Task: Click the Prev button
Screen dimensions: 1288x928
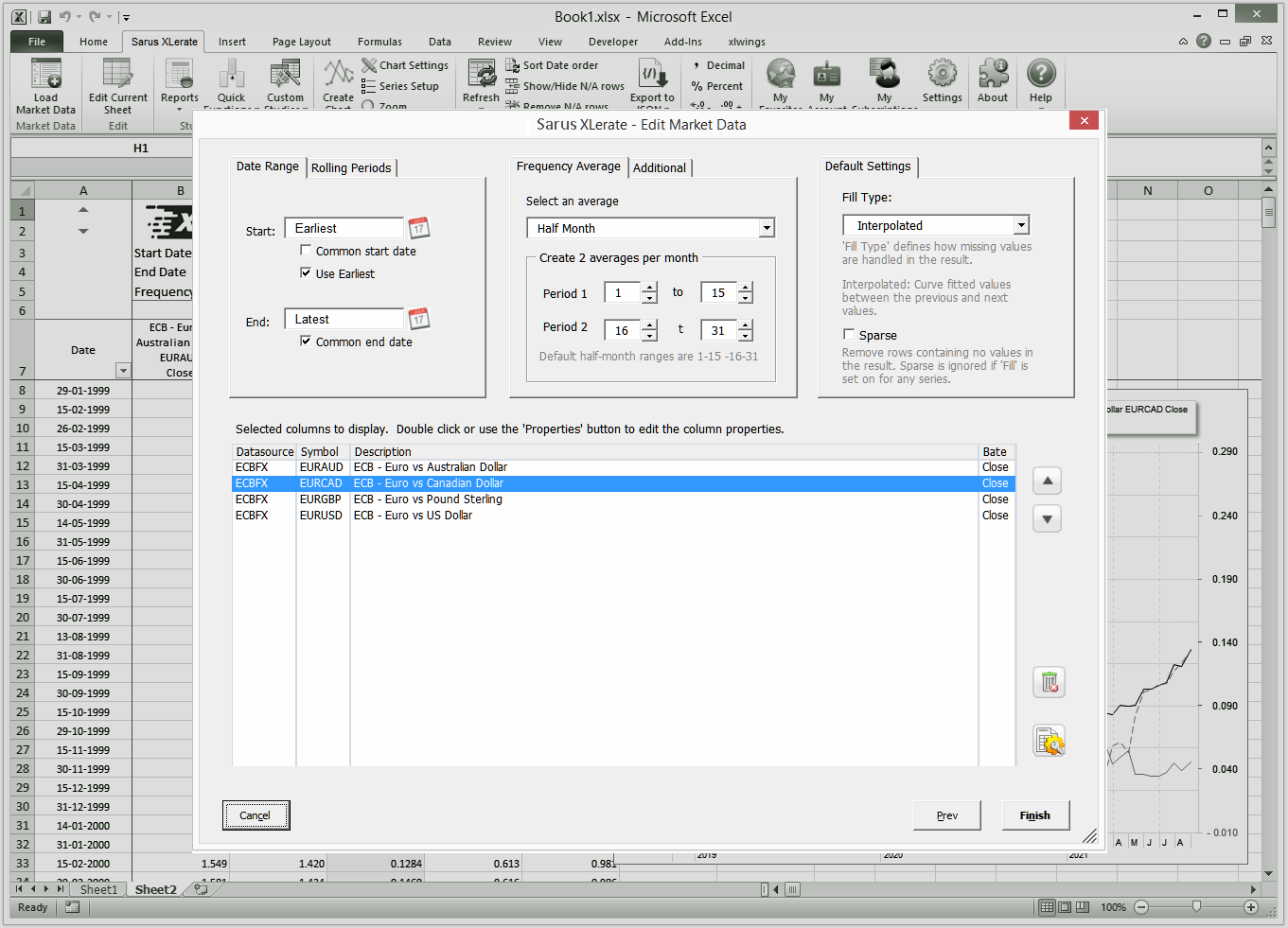Action: [x=946, y=815]
